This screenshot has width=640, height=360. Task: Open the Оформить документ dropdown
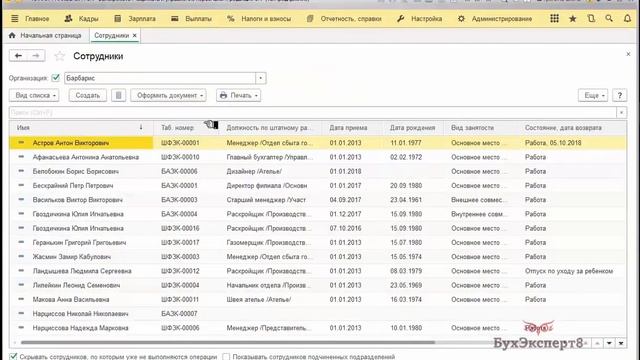168,96
